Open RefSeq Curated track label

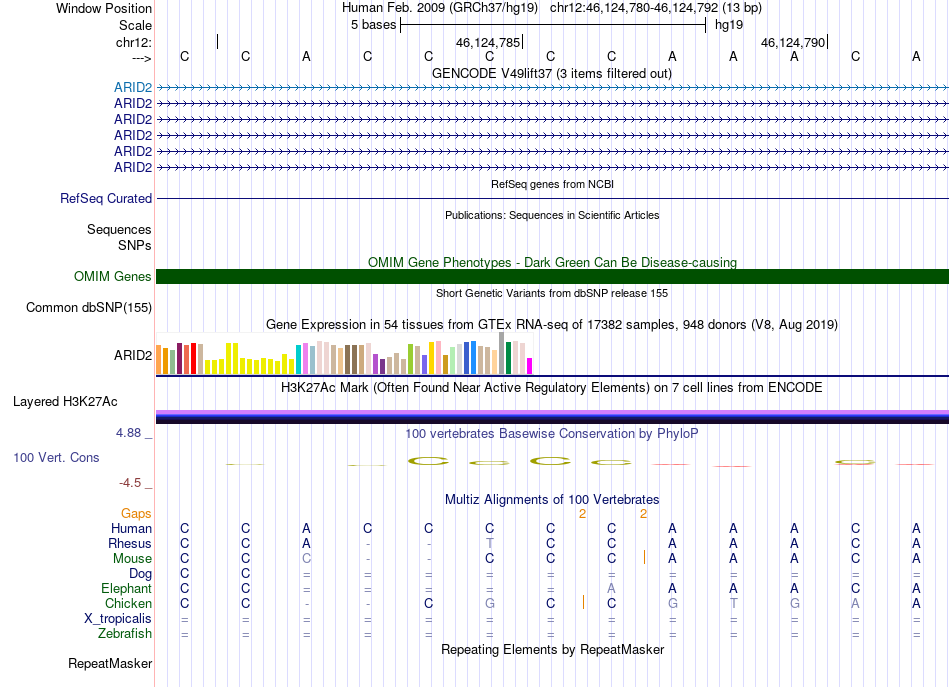point(106,198)
